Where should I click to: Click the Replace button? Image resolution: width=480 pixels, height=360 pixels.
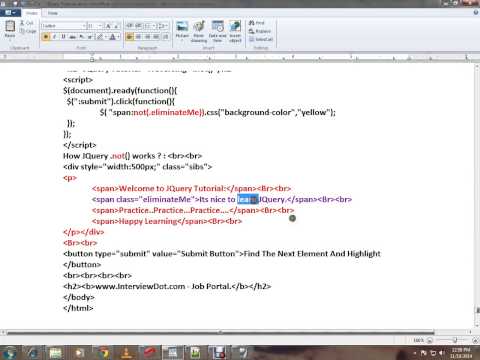(x=260, y=31)
